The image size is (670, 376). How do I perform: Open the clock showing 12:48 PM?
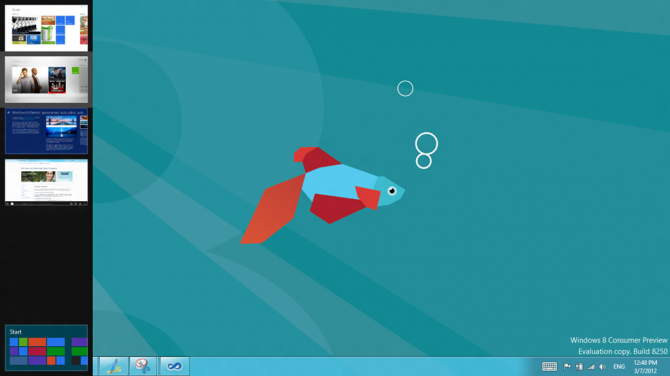pos(645,367)
